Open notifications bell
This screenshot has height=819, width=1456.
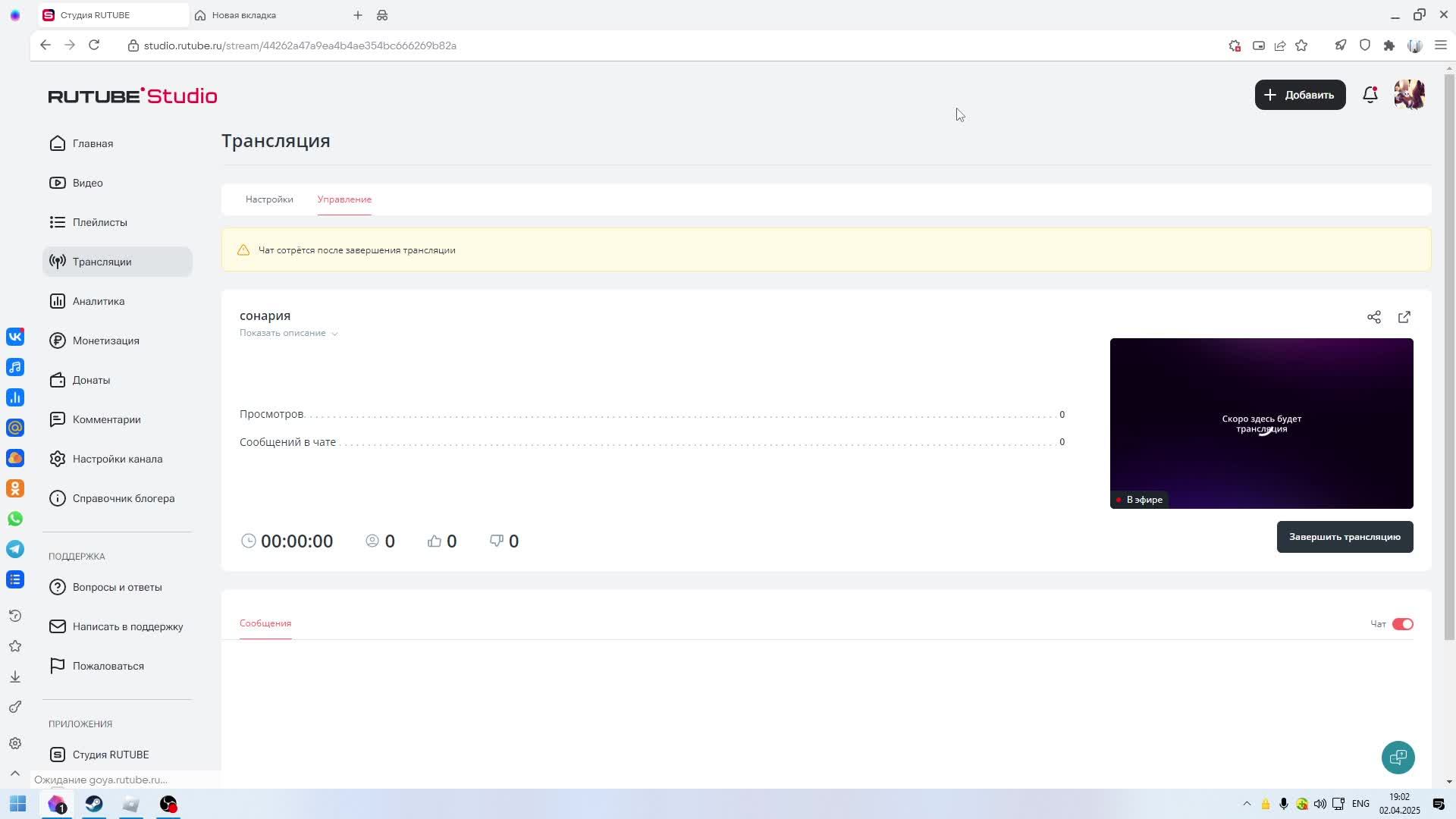coord(1370,95)
